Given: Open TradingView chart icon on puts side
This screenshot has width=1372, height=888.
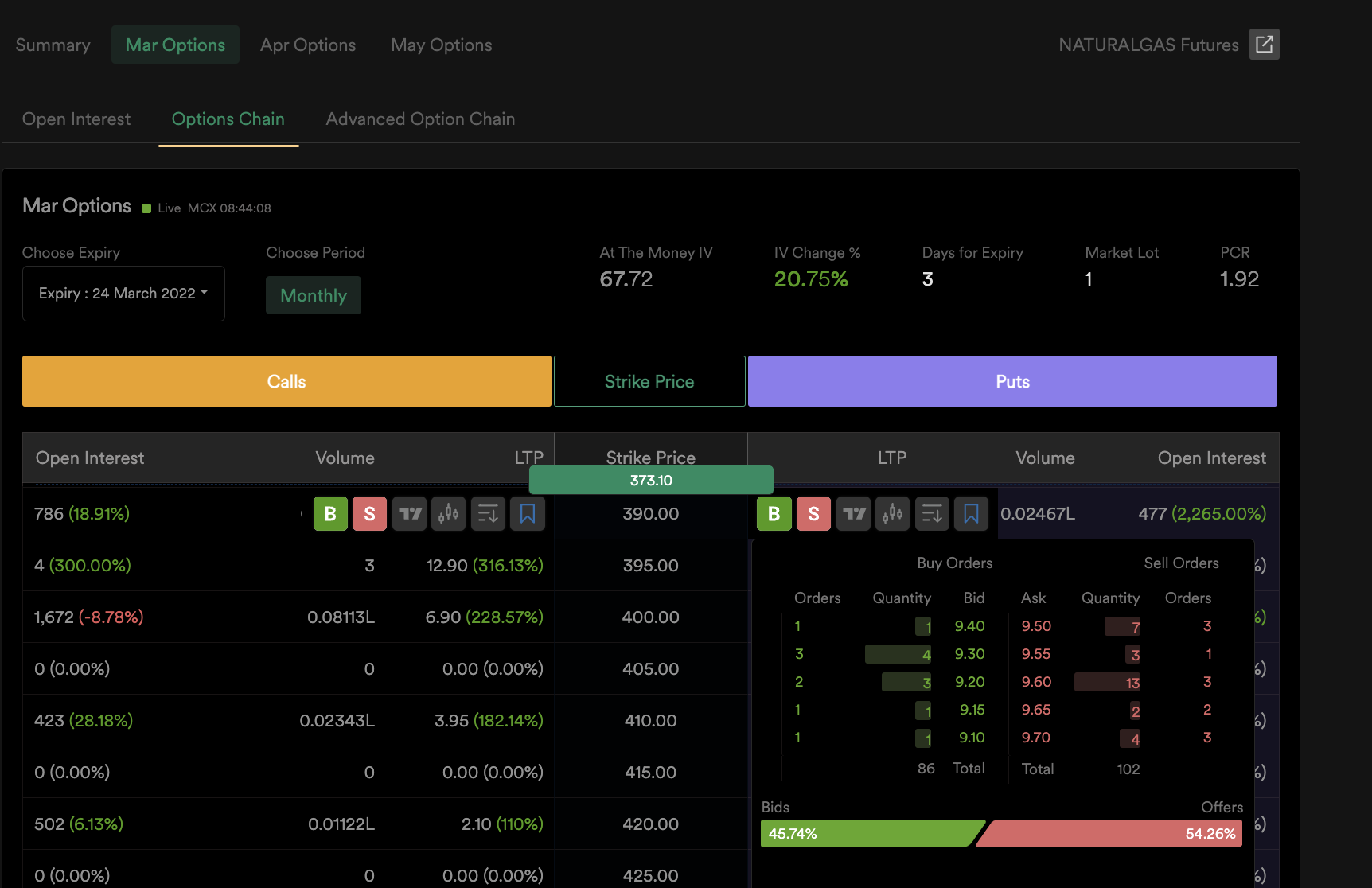Looking at the screenshot, I should [854, 514].
